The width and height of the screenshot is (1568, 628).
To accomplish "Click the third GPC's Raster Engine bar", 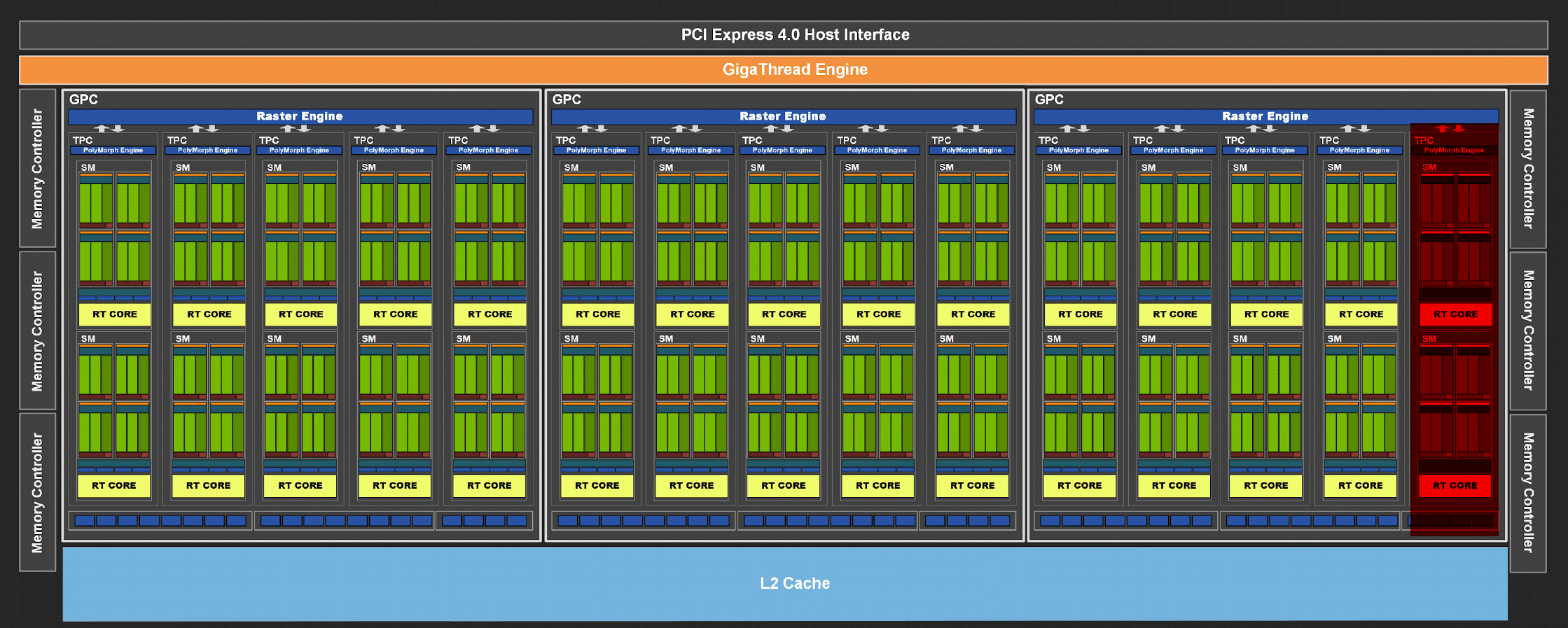I will [1266, 116].
